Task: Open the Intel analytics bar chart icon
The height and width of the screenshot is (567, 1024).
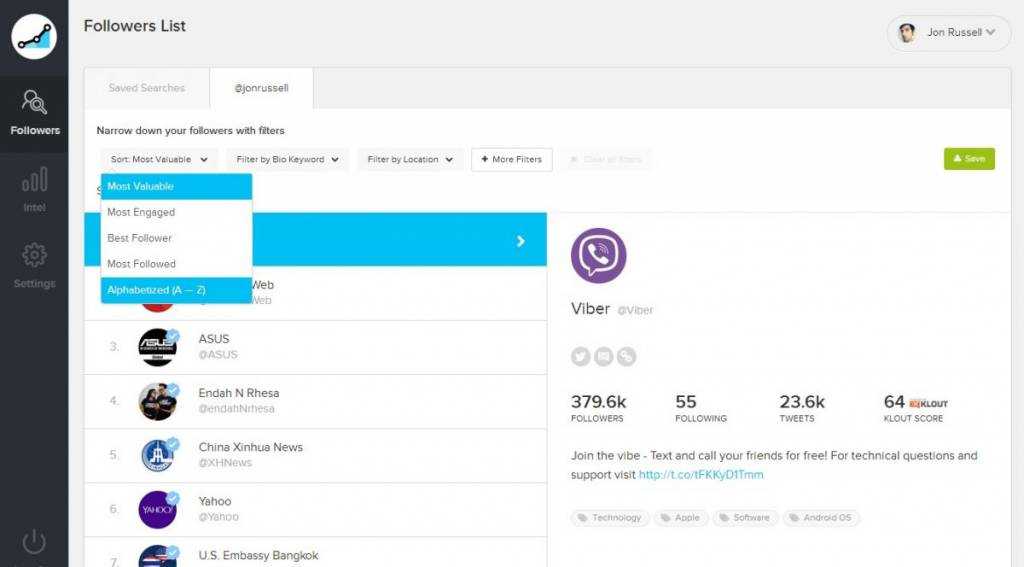Action: (34, 188)
